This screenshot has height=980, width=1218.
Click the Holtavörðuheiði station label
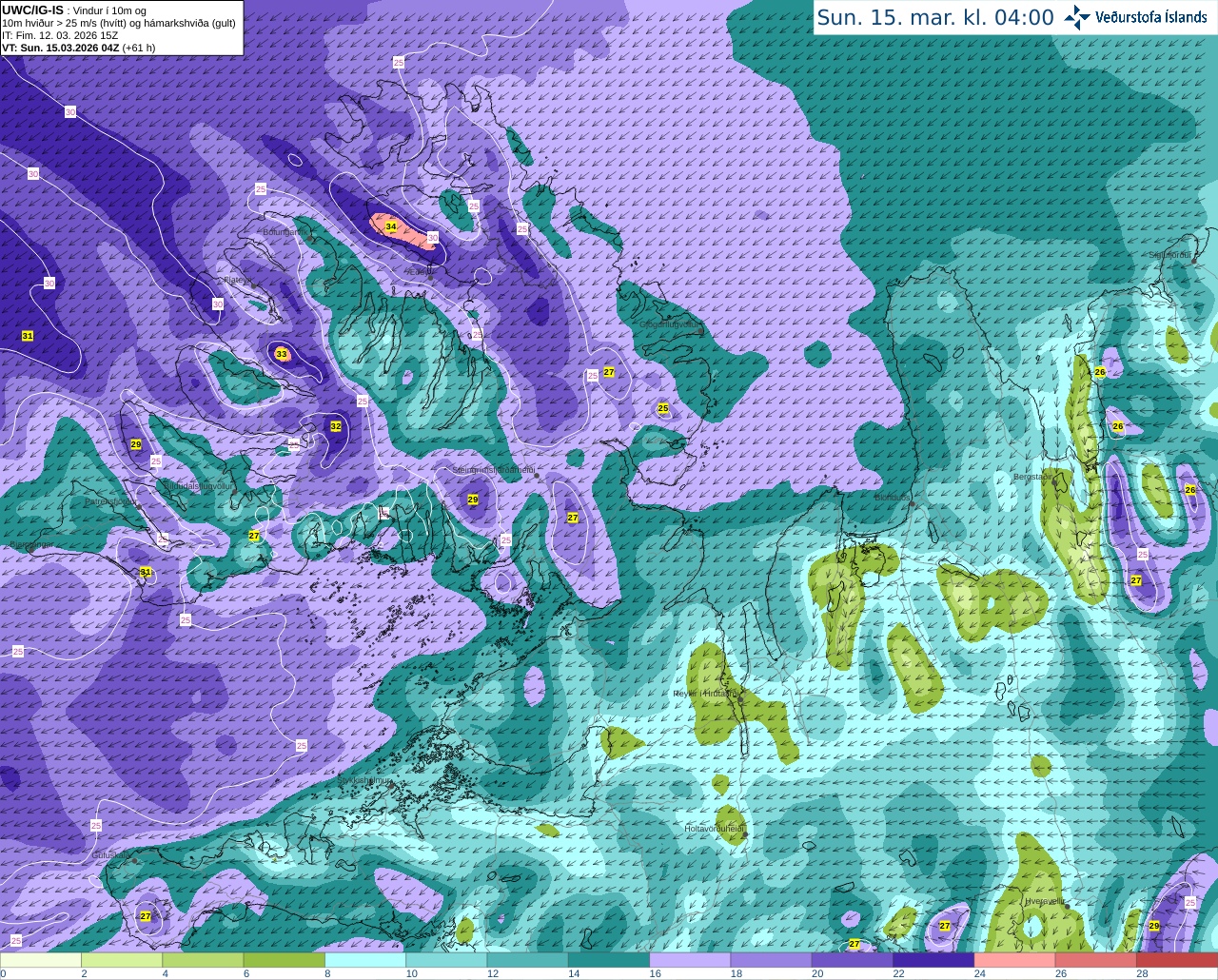coord(714,829)
